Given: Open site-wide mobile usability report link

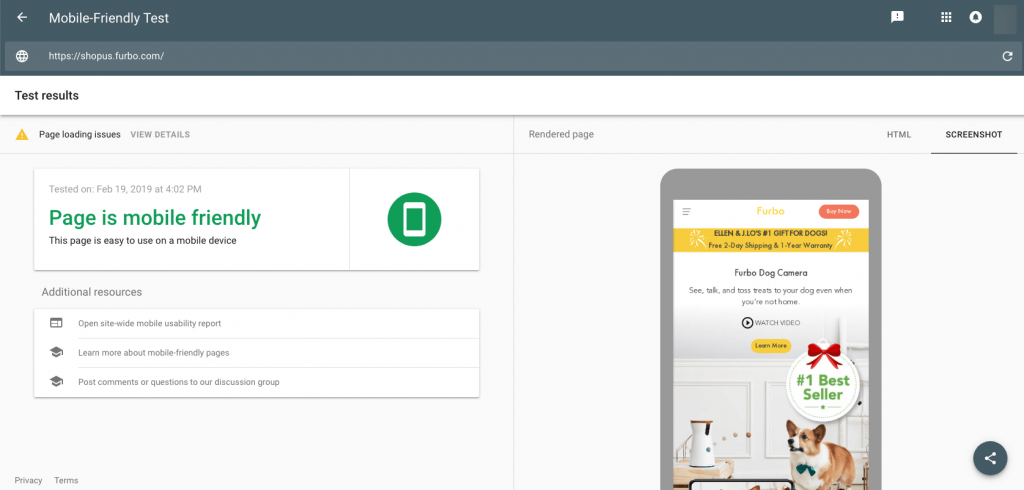Looking at the screenshot, I should pyautogui.click(x=150, y=323).
